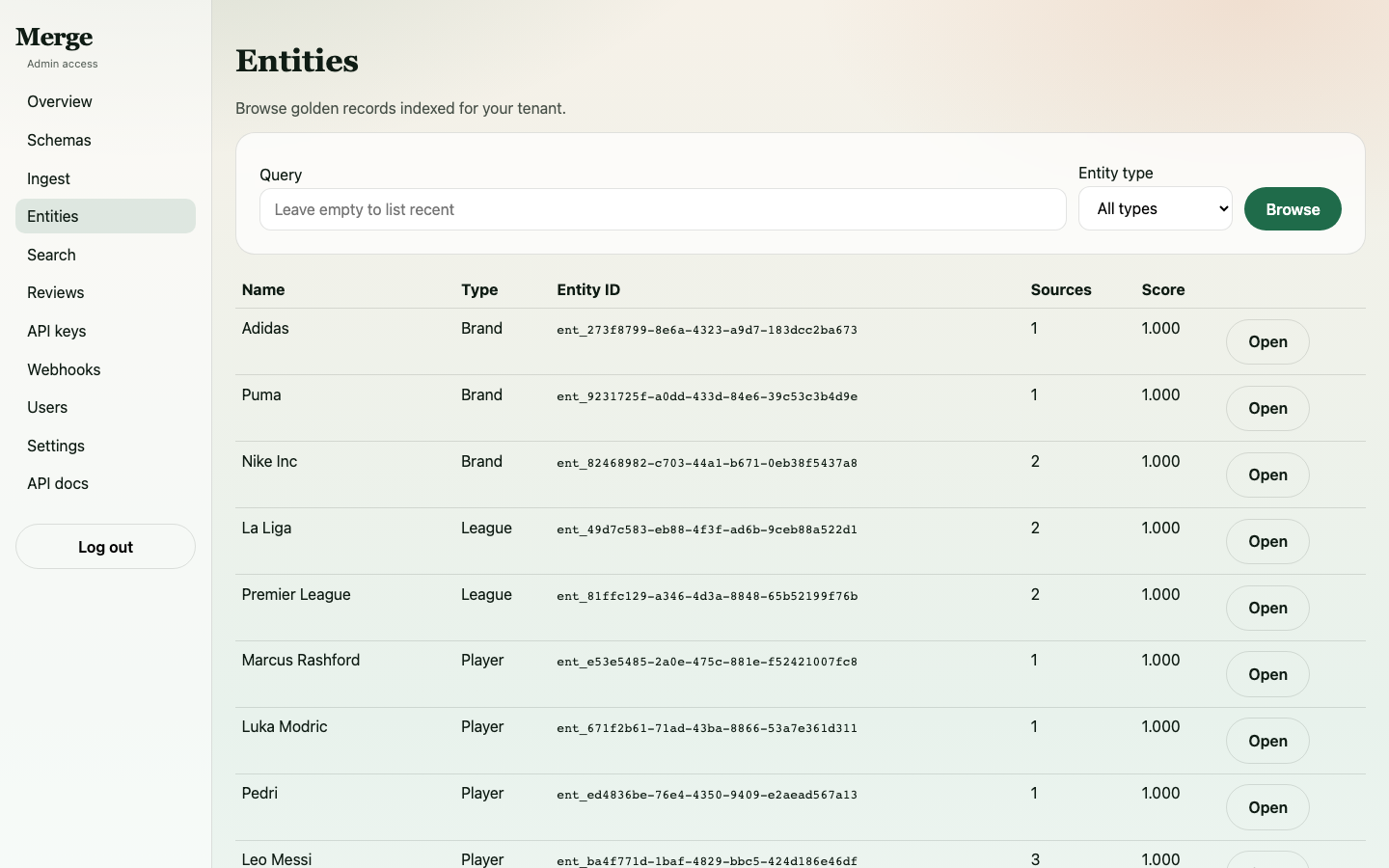Open the Adidas entity
This screenshot has width=1389, height=868.
(1267, 341)
